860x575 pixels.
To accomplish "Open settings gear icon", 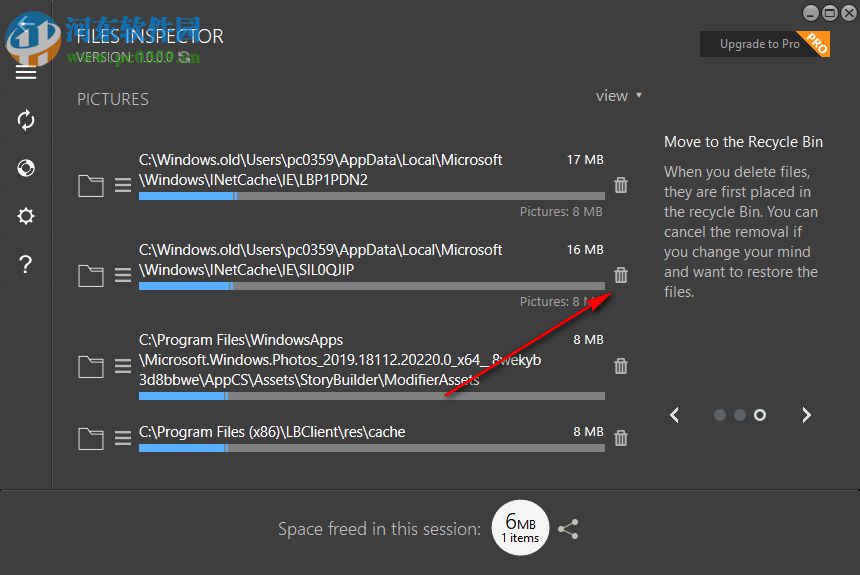I will pyautogui.click(x=26, y=216).
